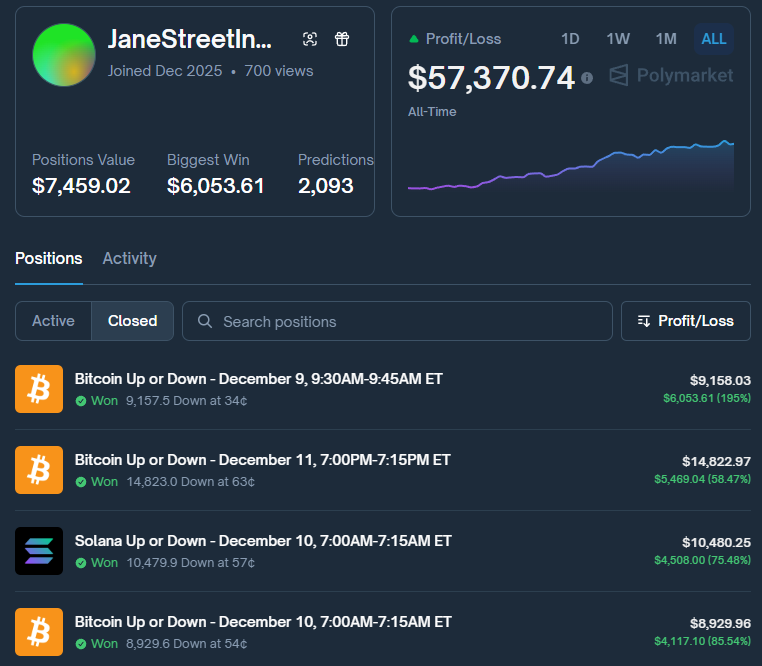The height and width of the screenshot is (666, 762).
Task: Click the $10,480.25 payout amount
Action: 716,542
